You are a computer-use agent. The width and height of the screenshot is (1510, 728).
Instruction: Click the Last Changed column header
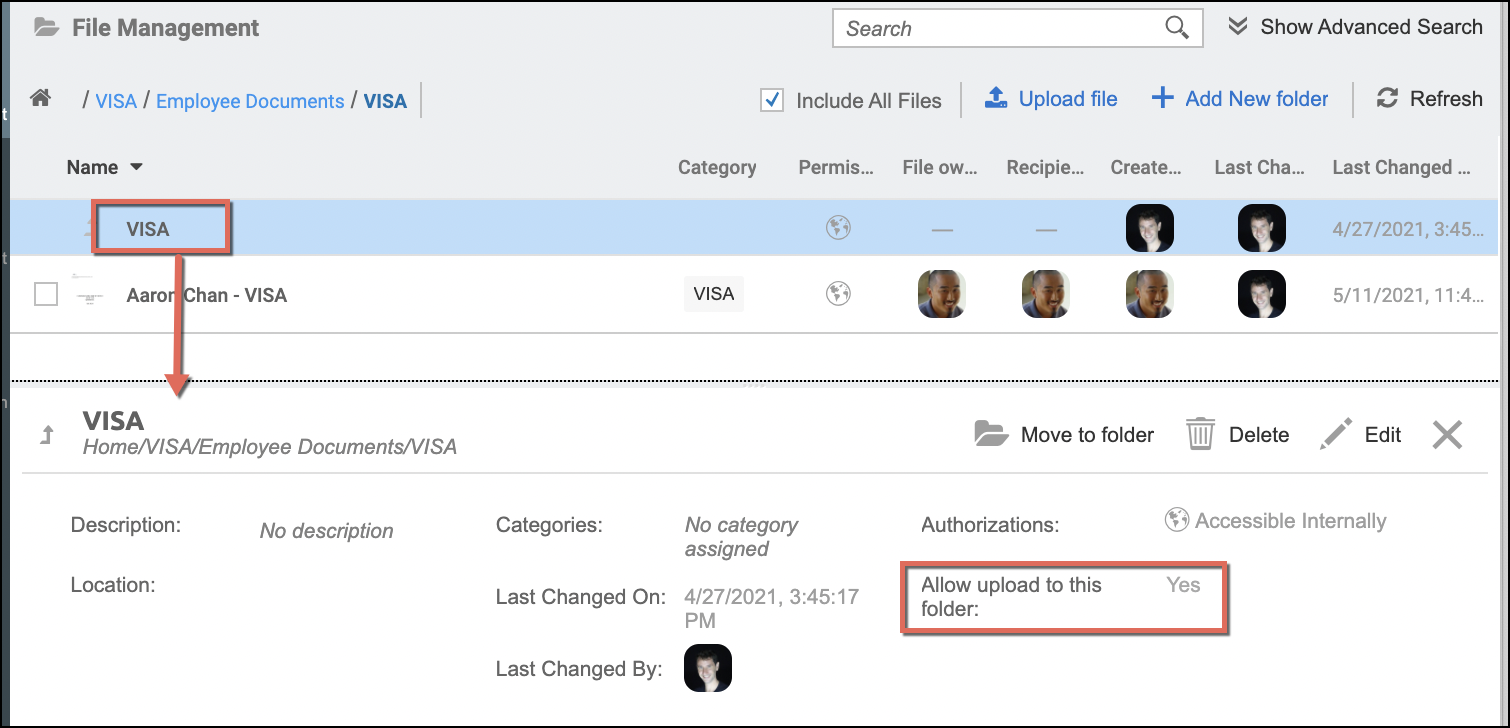coord(1258,167)
